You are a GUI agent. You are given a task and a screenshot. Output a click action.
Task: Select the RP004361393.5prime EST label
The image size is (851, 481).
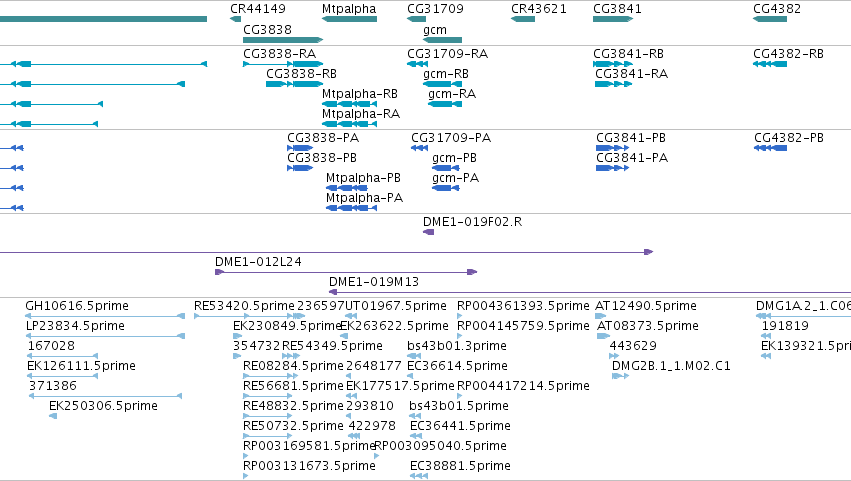tap(523, 306)
